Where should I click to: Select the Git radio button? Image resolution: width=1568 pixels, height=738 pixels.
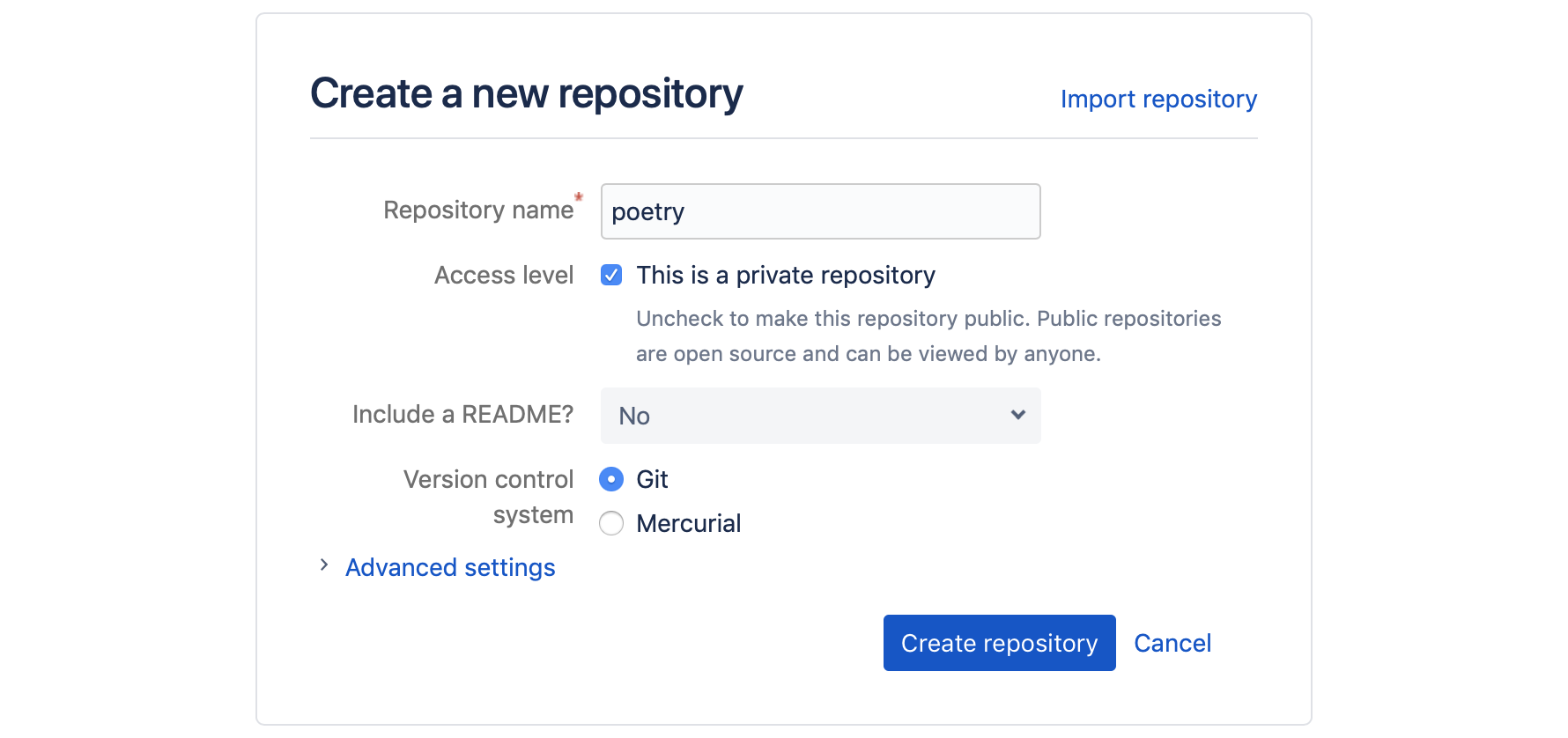(x=611, y=479)
